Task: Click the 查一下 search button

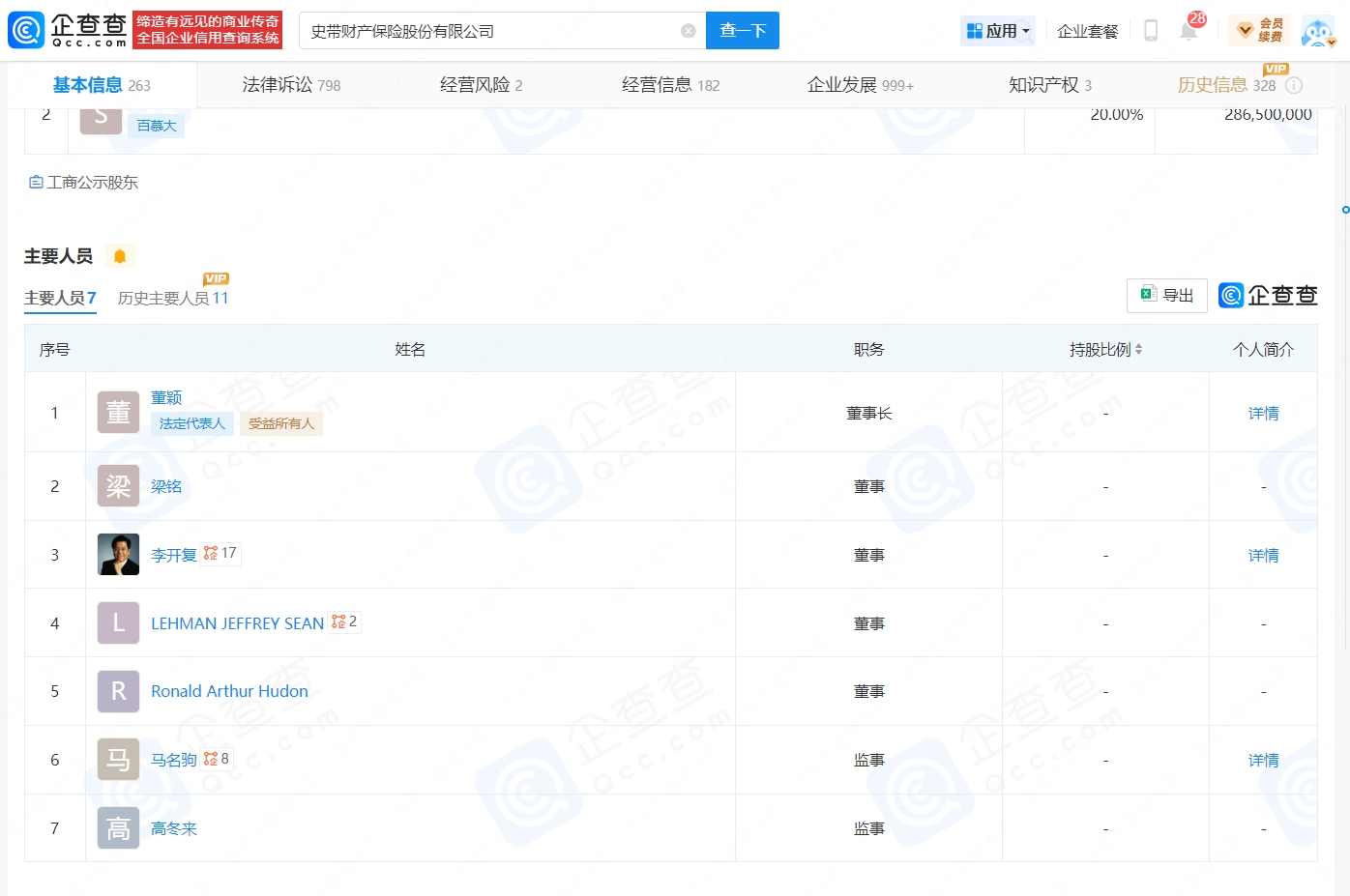Action: coord(742,31)
